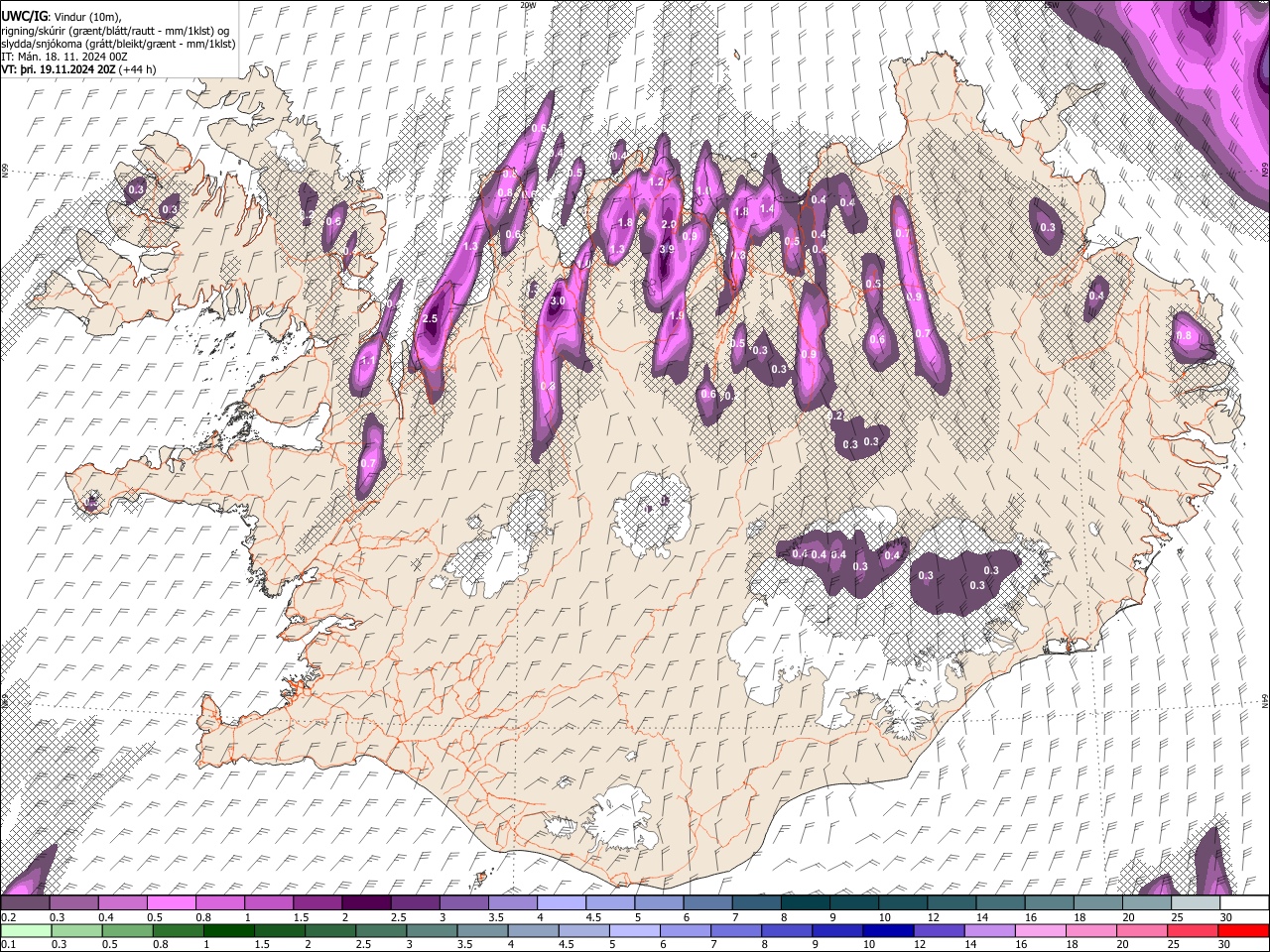The image size is (1270, 952).
Task: Select the rain legend swatch between 2.5 and 3
Action: click(x=381, y=930)
